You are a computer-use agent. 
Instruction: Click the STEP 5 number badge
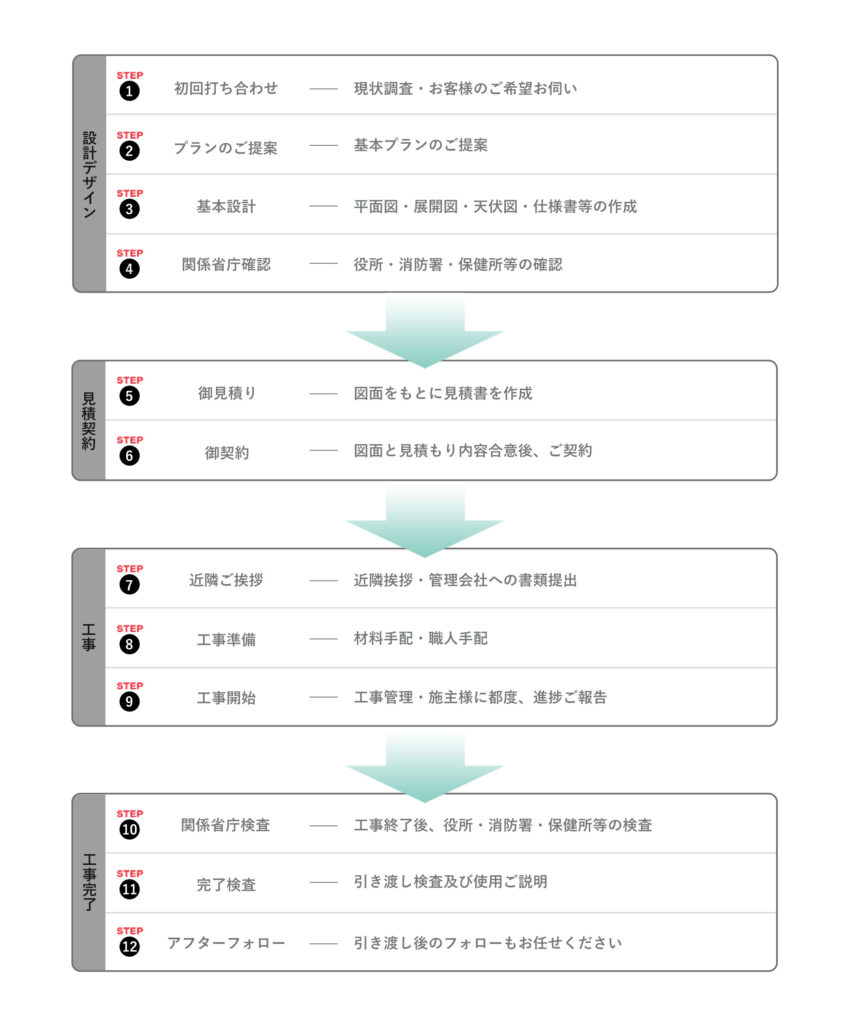[x=129, y=396]
